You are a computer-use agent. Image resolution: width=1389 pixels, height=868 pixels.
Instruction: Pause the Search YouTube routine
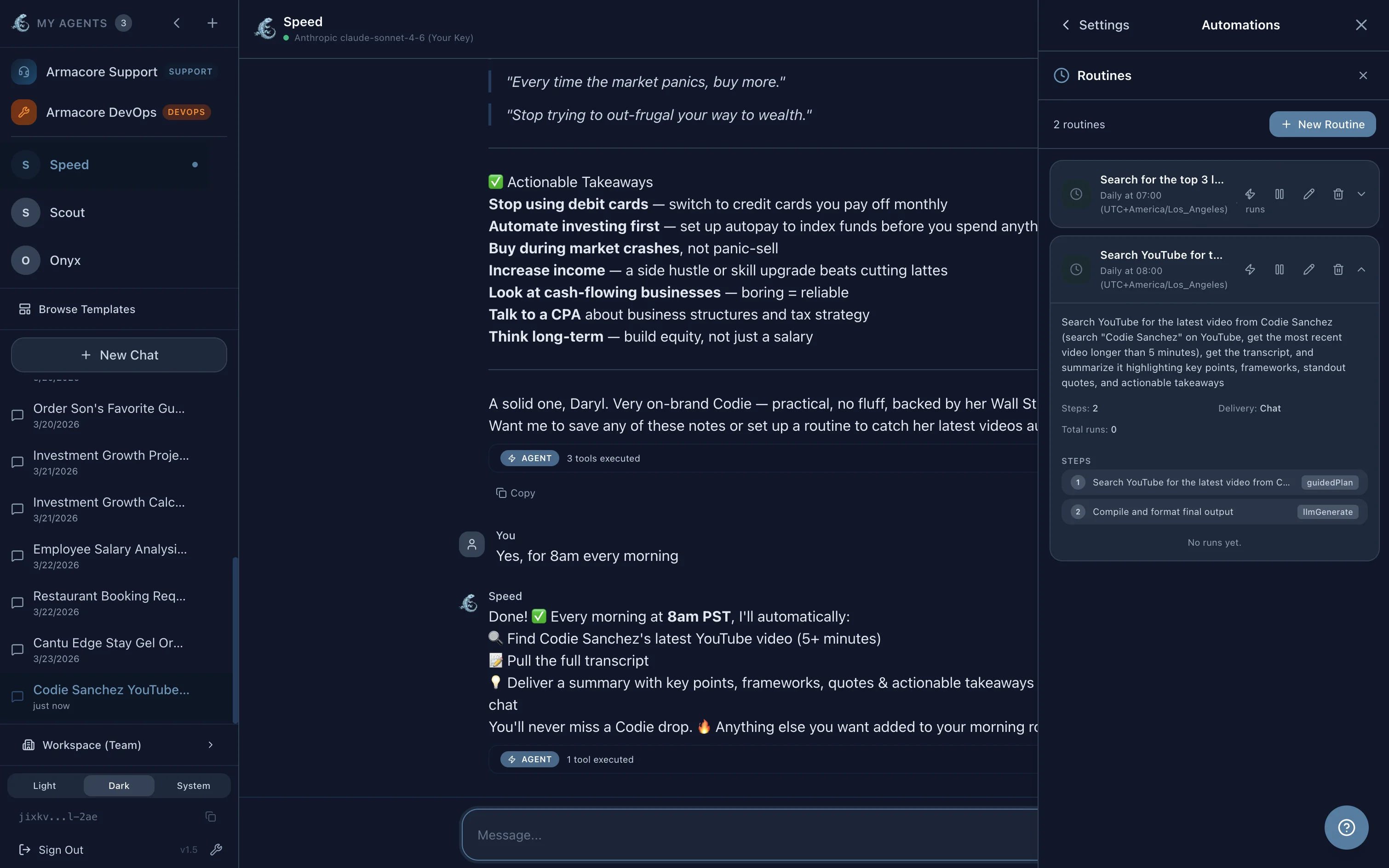[x=1279, y=269]
